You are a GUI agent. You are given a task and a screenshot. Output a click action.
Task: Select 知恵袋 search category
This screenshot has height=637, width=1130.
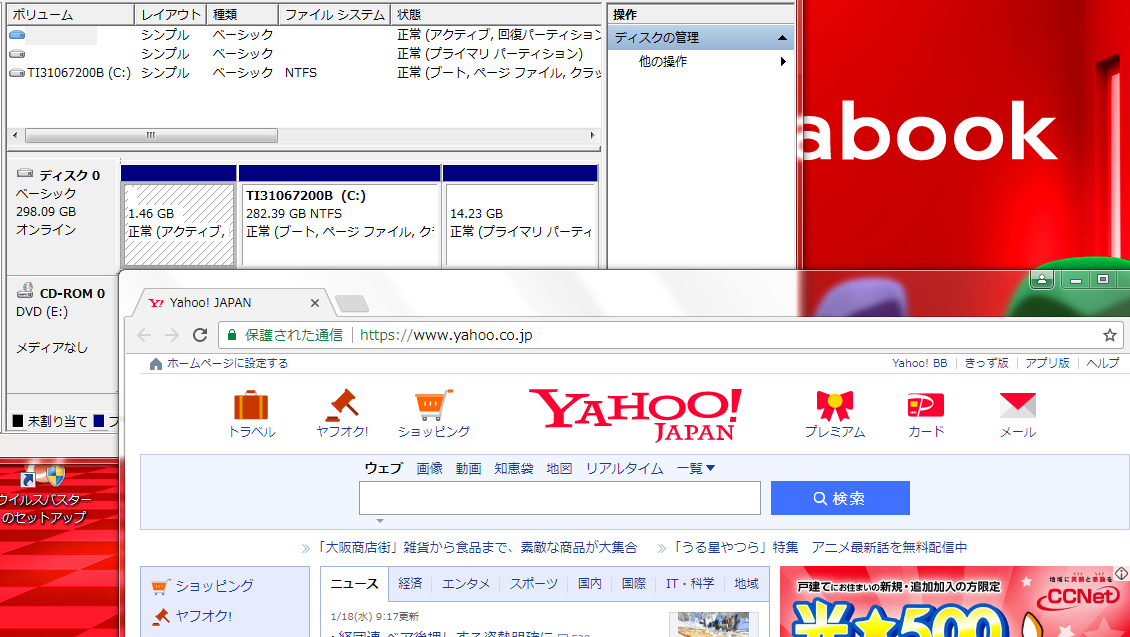point(514,468)
